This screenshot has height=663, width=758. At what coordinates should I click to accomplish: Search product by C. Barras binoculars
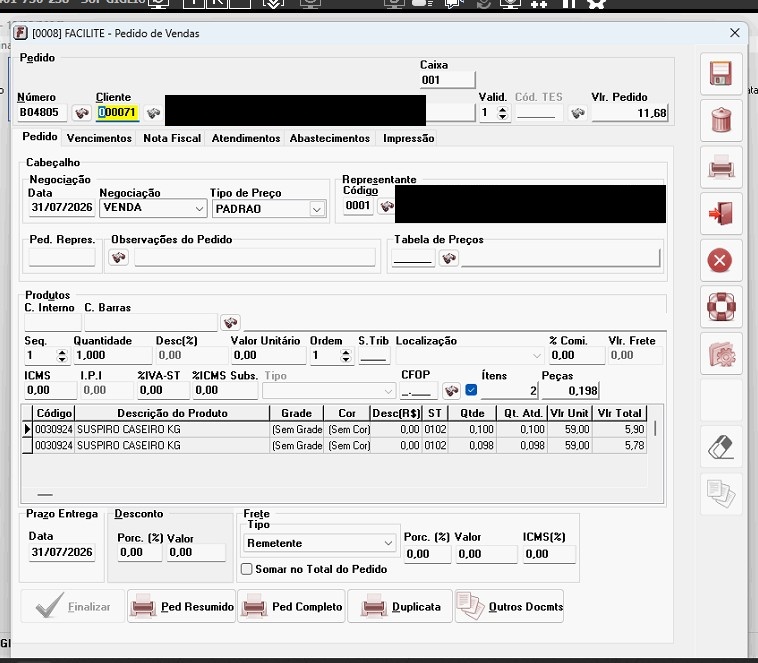pyautogui.click(x=230, y=322)
